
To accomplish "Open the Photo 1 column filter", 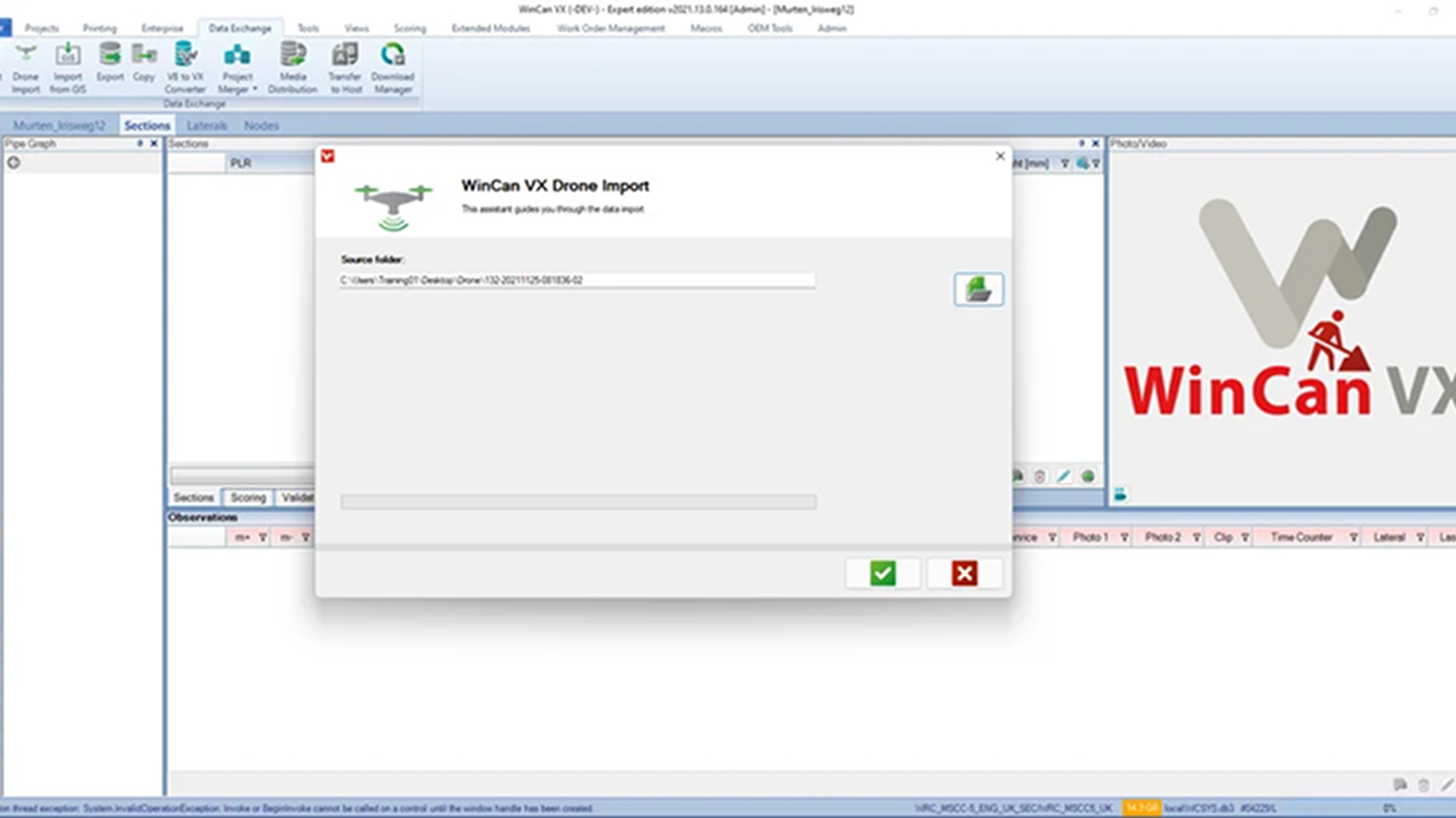I will pyautogui.click(x=1124, y=538).
